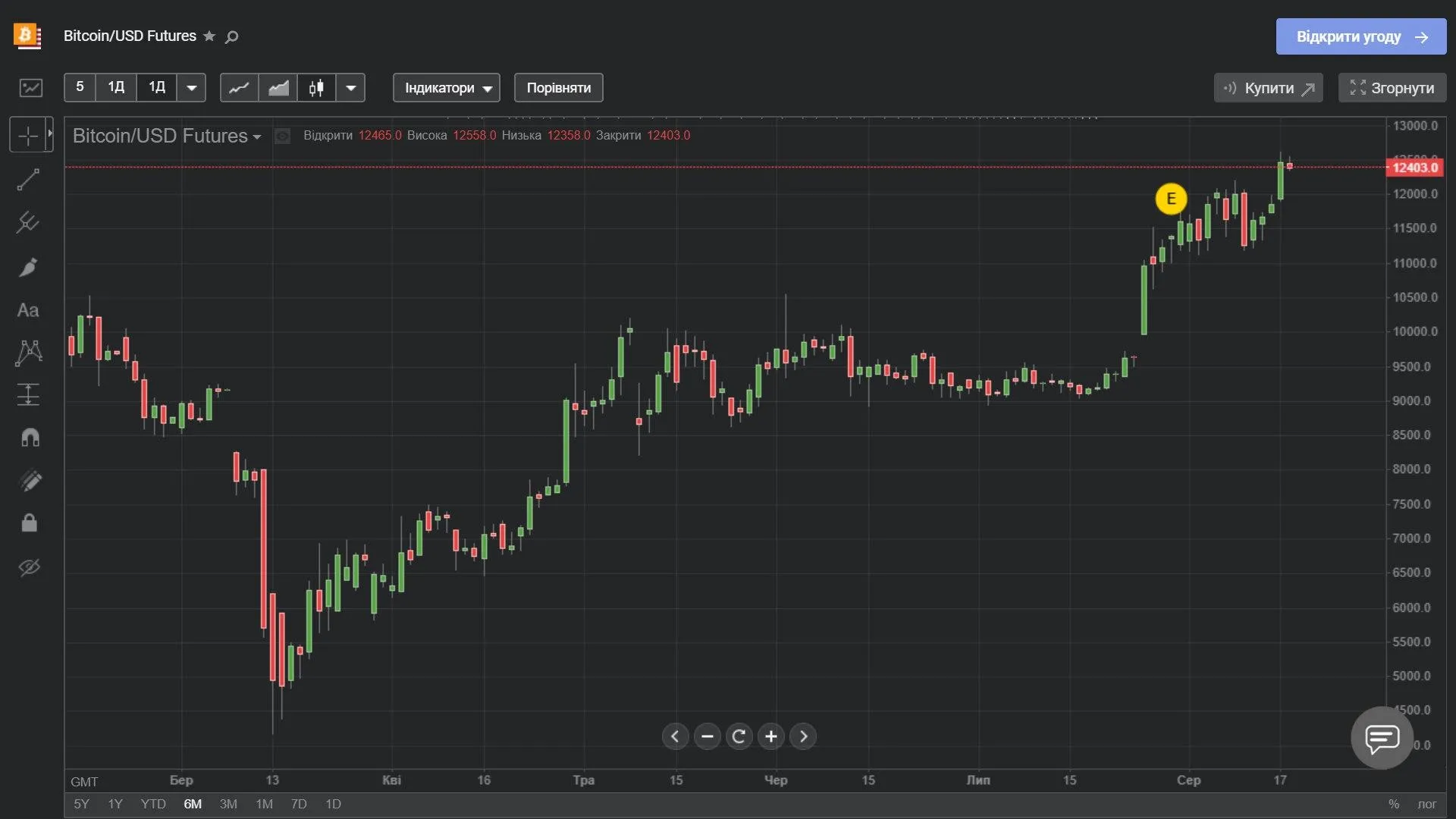Open symbol search magnifier icon

[232, 37]
